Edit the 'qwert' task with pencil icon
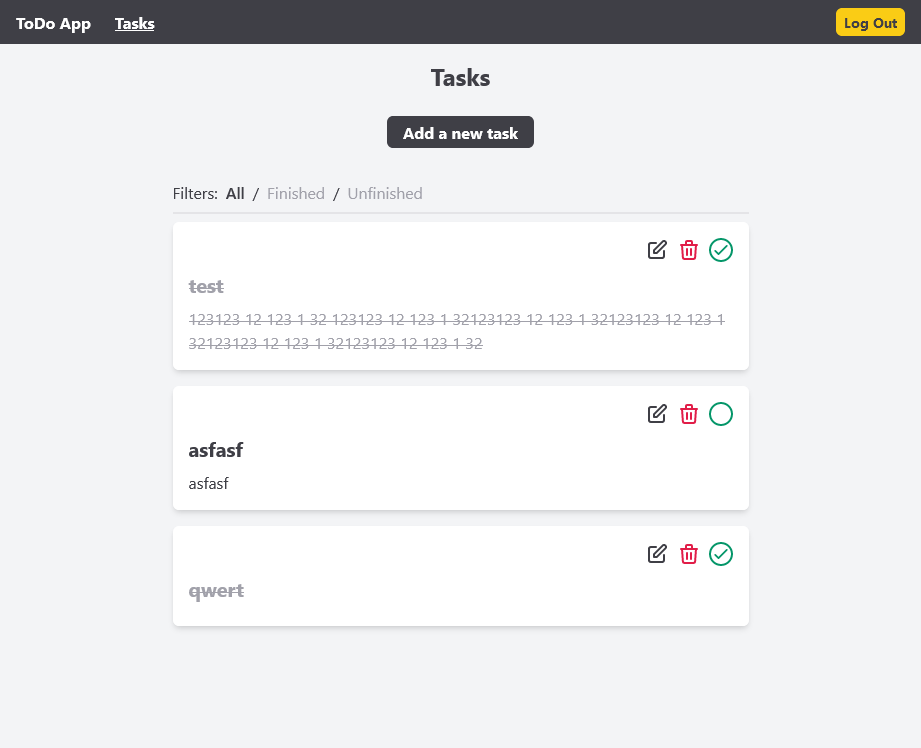The image size is (921, 748). click(x=657, y=554)
